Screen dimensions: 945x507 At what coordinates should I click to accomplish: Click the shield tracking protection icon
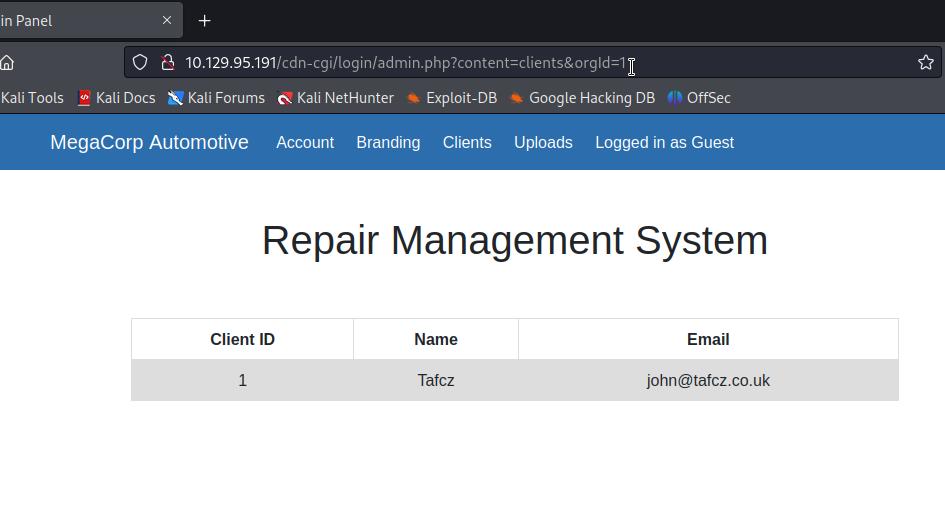point(140,63)
